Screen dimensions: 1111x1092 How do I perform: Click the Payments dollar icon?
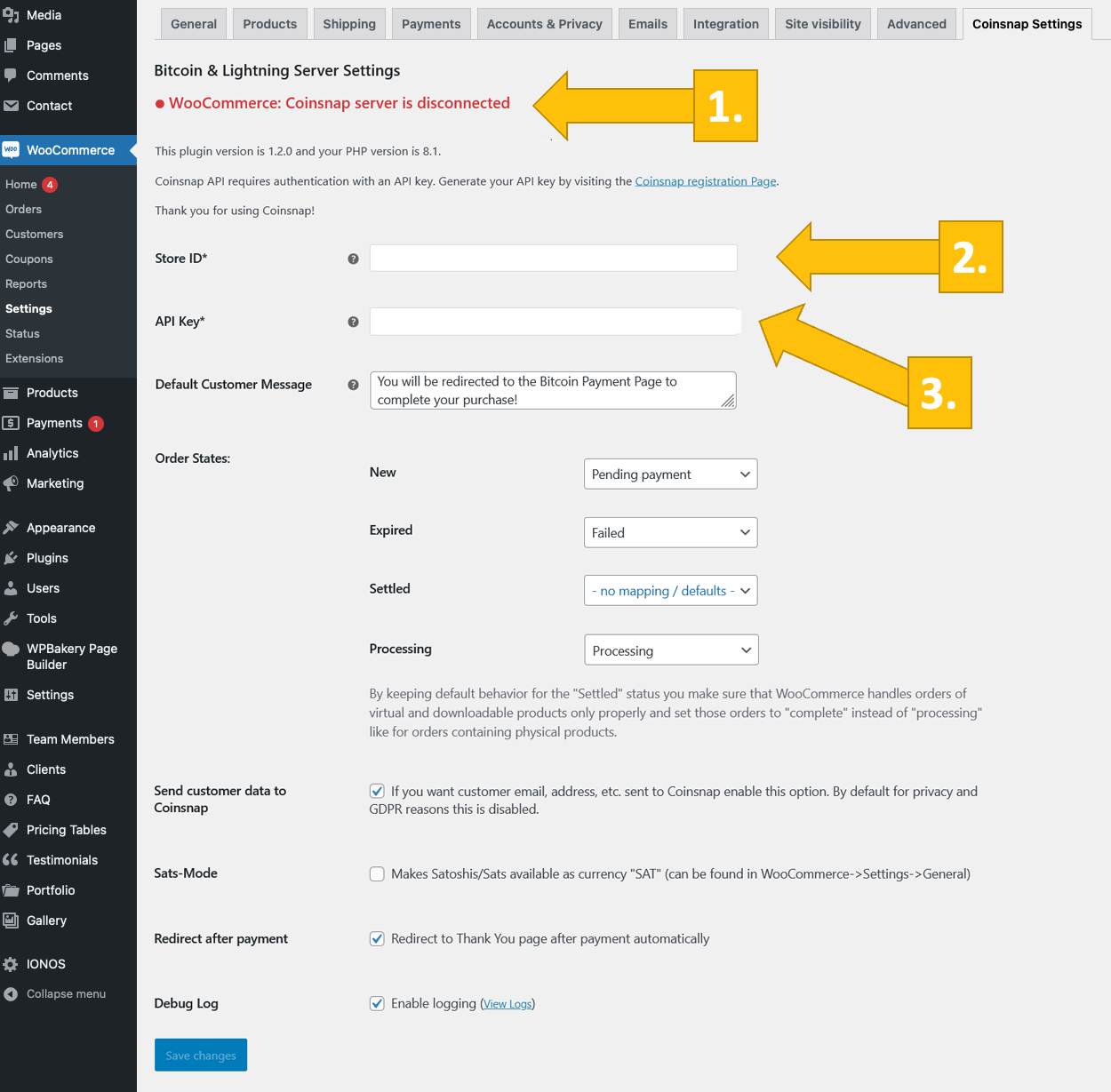click(11, 423)
